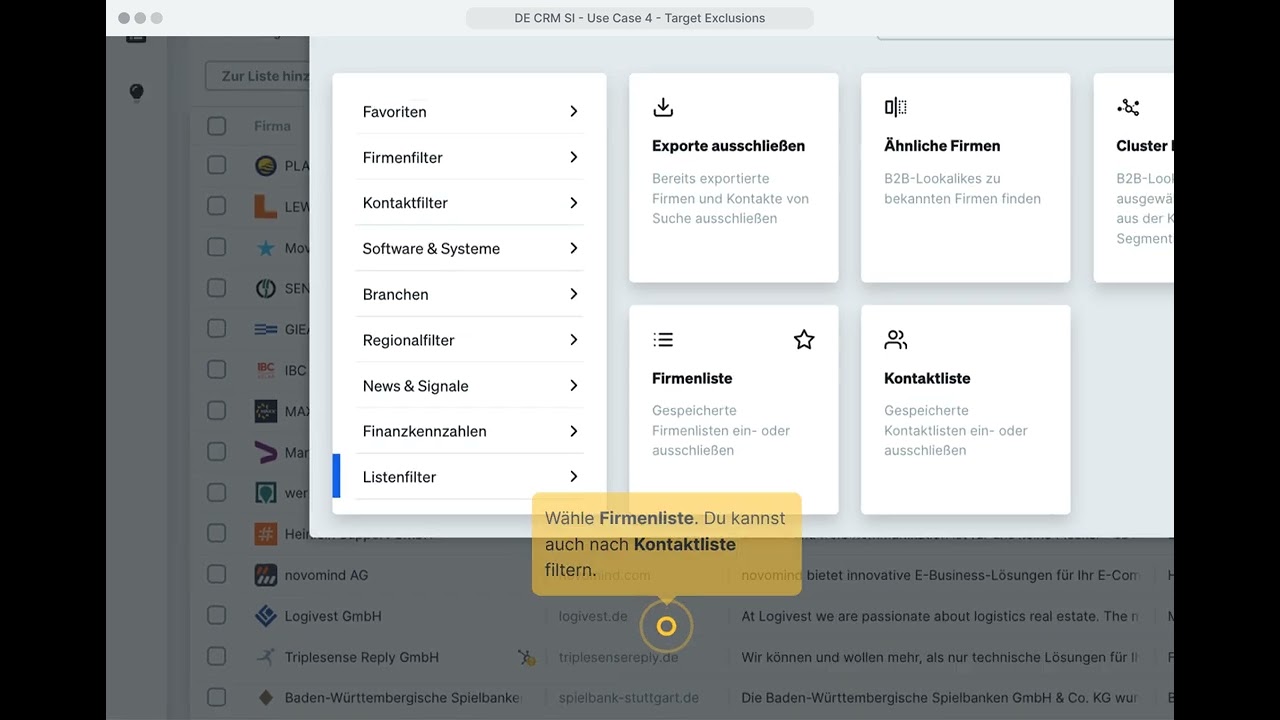Click the Firma column header
The width and height of the screenshot is (1280, 720).
click(x=272, y=126)
